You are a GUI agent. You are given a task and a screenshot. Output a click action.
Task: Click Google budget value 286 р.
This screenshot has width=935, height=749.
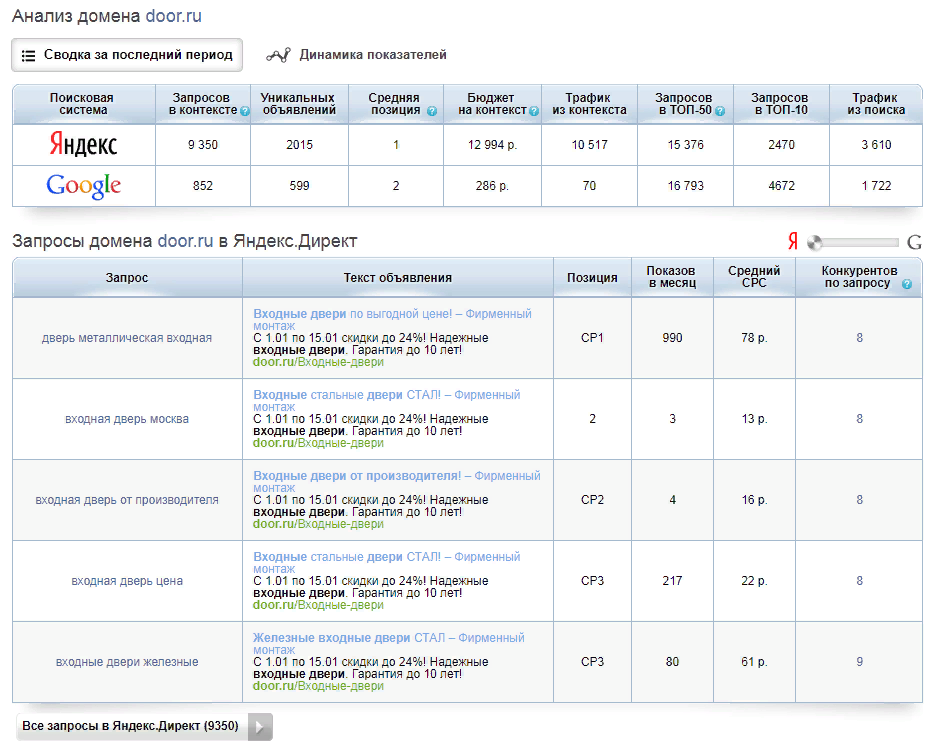tap(492, 186)
